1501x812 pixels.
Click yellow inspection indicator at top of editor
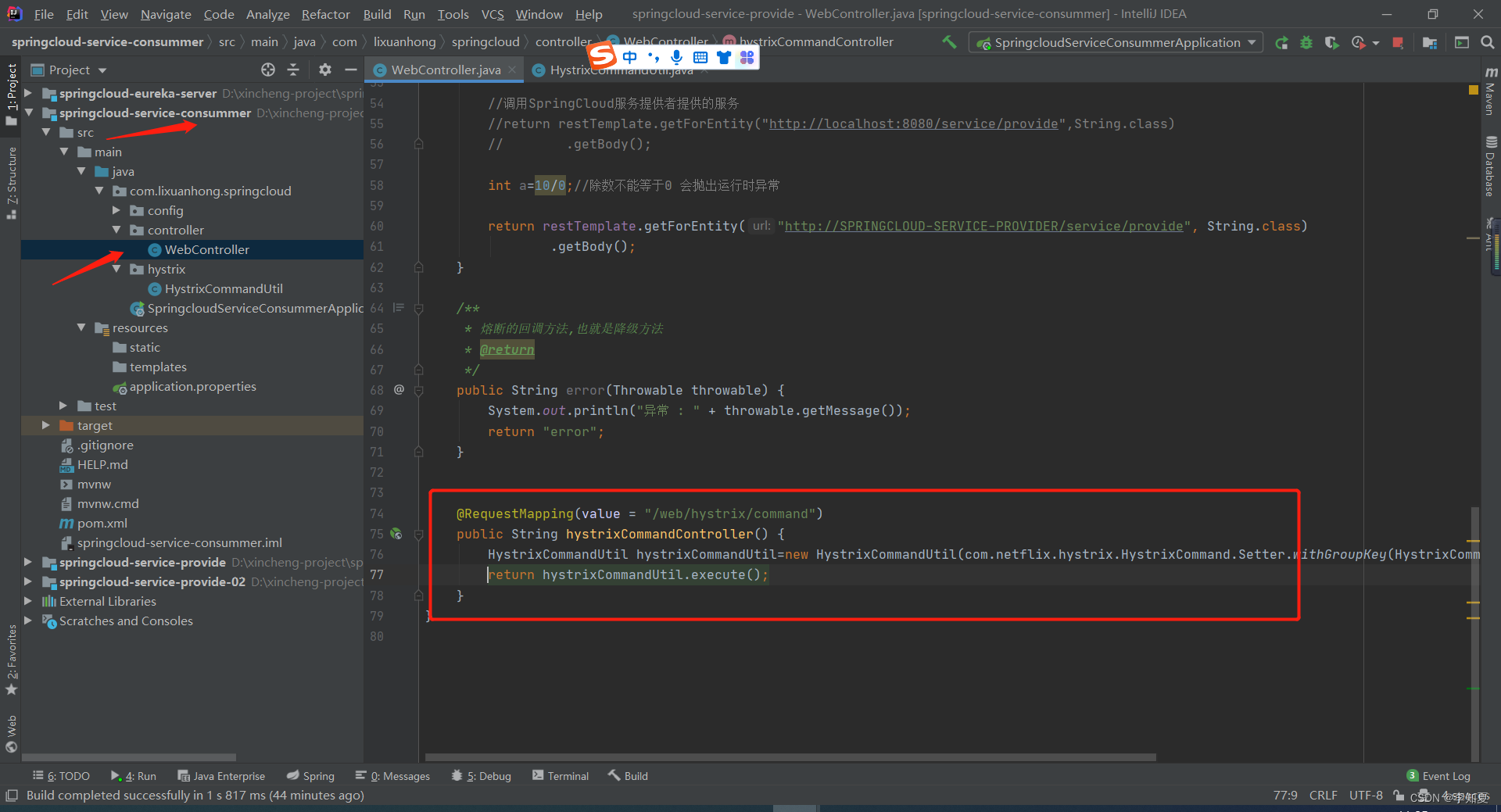pos(1474,90)
